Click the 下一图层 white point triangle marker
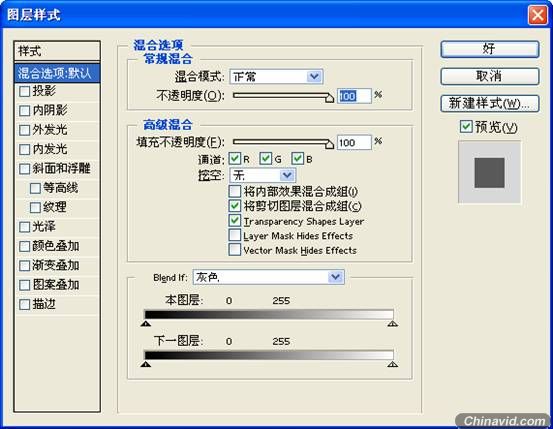Screen dimensions: 553x429 click(393, 364)
